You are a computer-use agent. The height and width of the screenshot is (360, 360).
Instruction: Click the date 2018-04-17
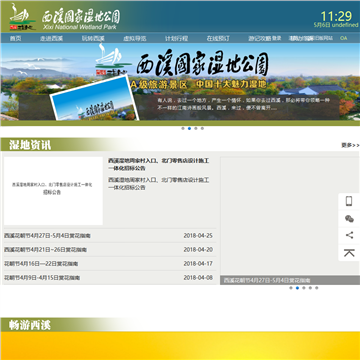(x=198, y=264)
